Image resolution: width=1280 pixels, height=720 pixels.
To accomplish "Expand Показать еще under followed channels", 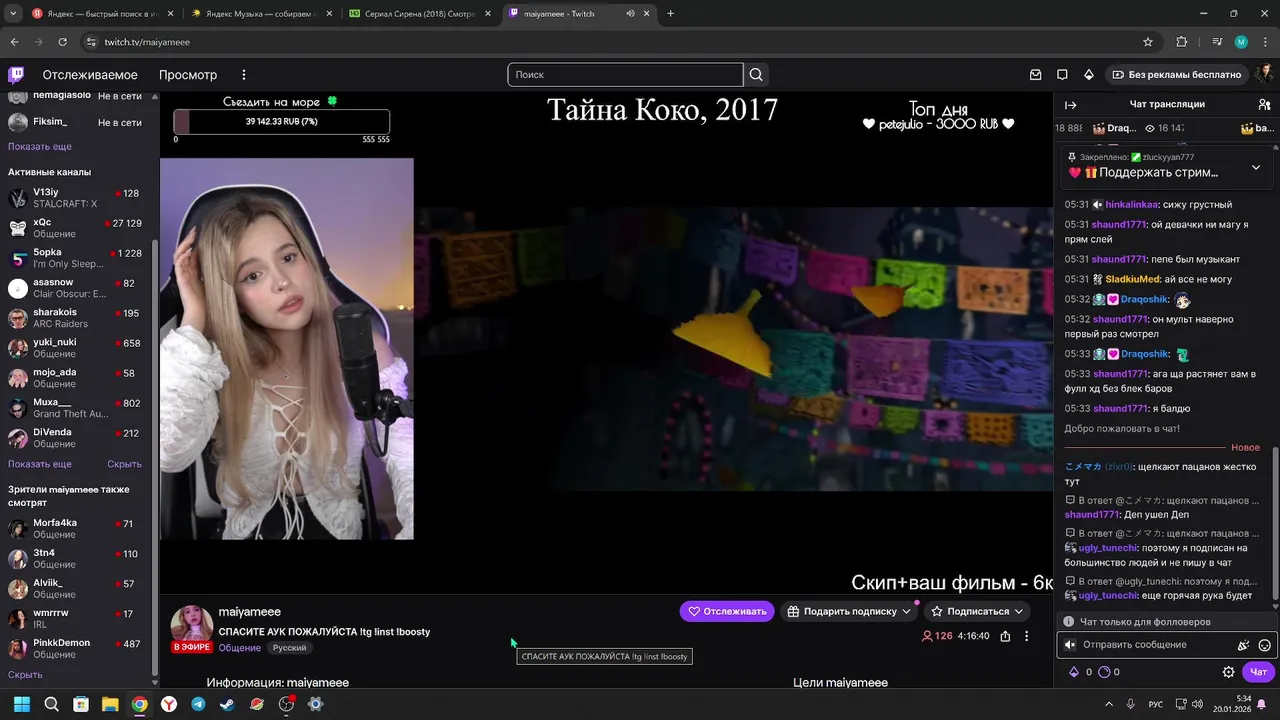I will point(40,146).
